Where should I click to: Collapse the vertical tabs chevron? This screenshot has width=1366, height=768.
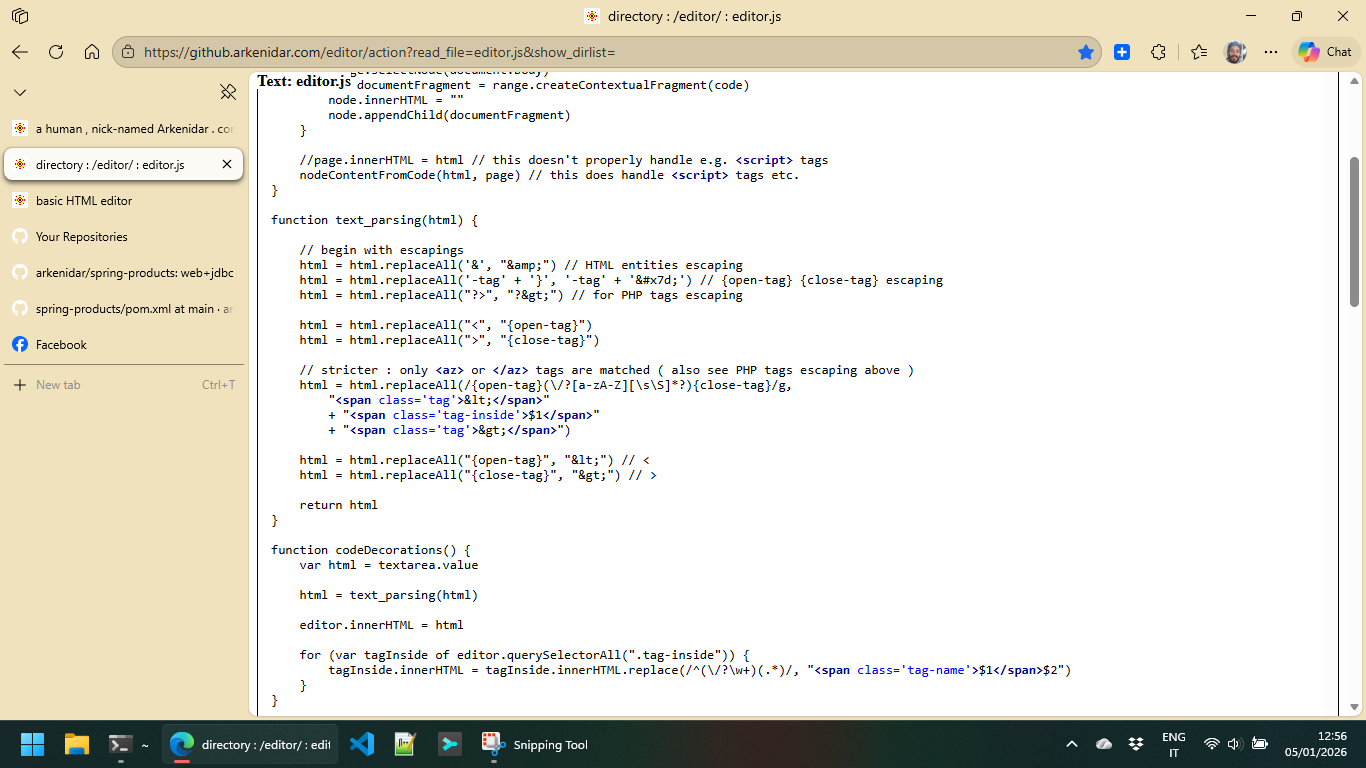[x=20, y=92]
